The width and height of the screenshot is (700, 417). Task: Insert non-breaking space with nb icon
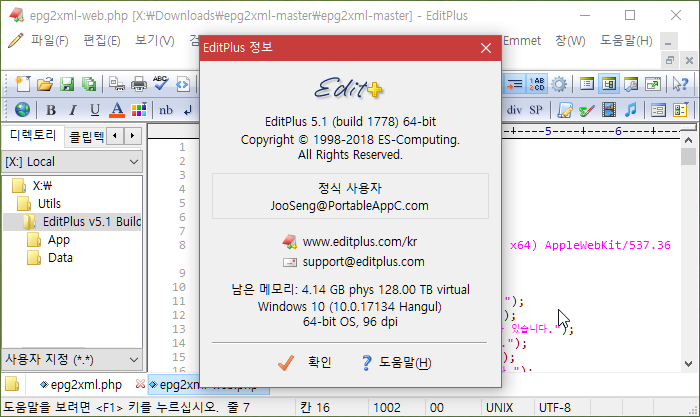pyautogui.click(x=166, y=110)
